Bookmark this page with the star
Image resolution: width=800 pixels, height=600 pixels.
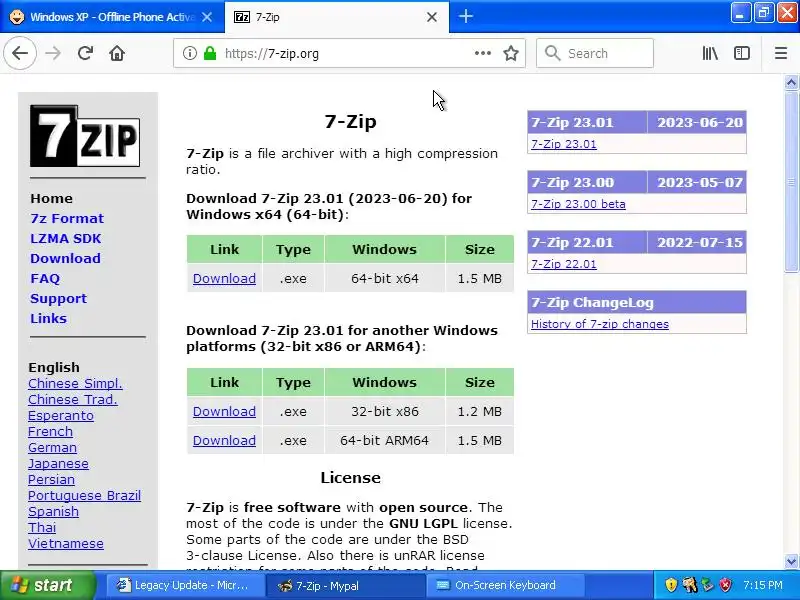click(511, 53)
